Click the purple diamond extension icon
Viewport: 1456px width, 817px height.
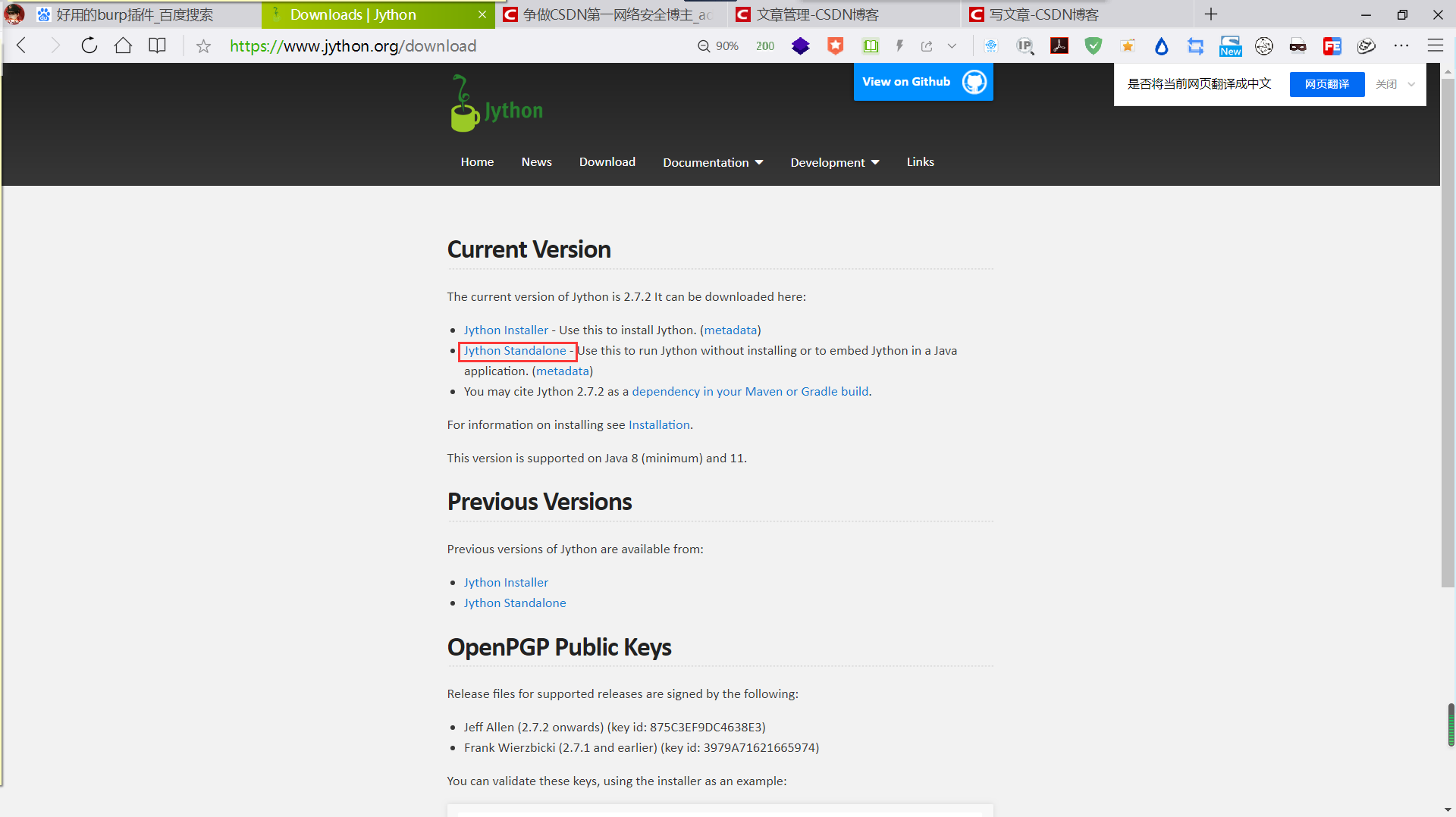point(801,46)
